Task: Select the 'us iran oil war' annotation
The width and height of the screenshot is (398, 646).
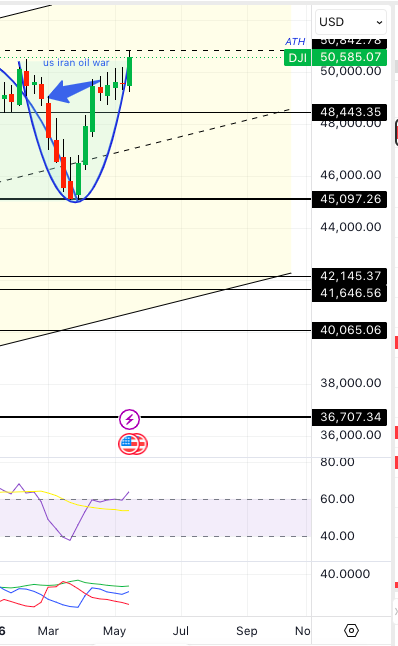Action: click(x=76, y=63)
